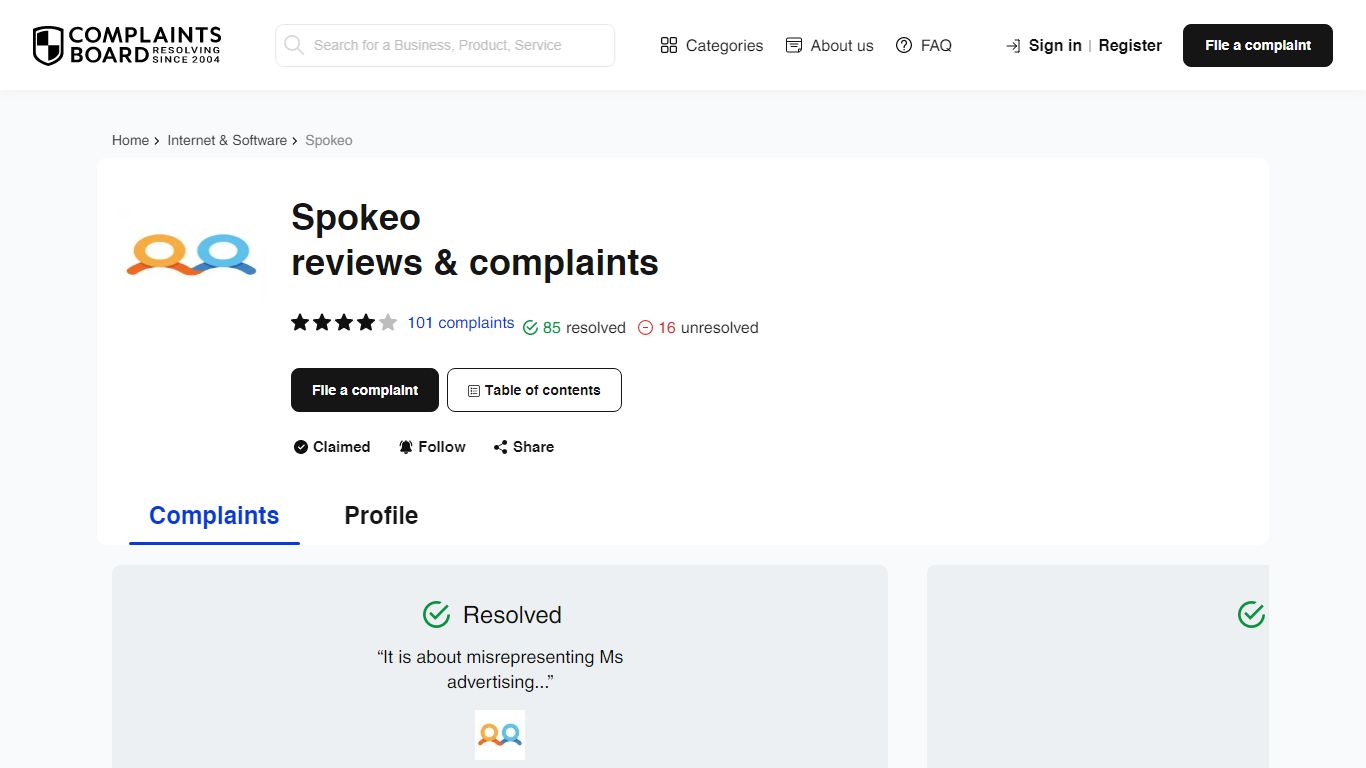Click the Categories grid icon
Viewport: 1366px width, 768px height.
(669, 45)
